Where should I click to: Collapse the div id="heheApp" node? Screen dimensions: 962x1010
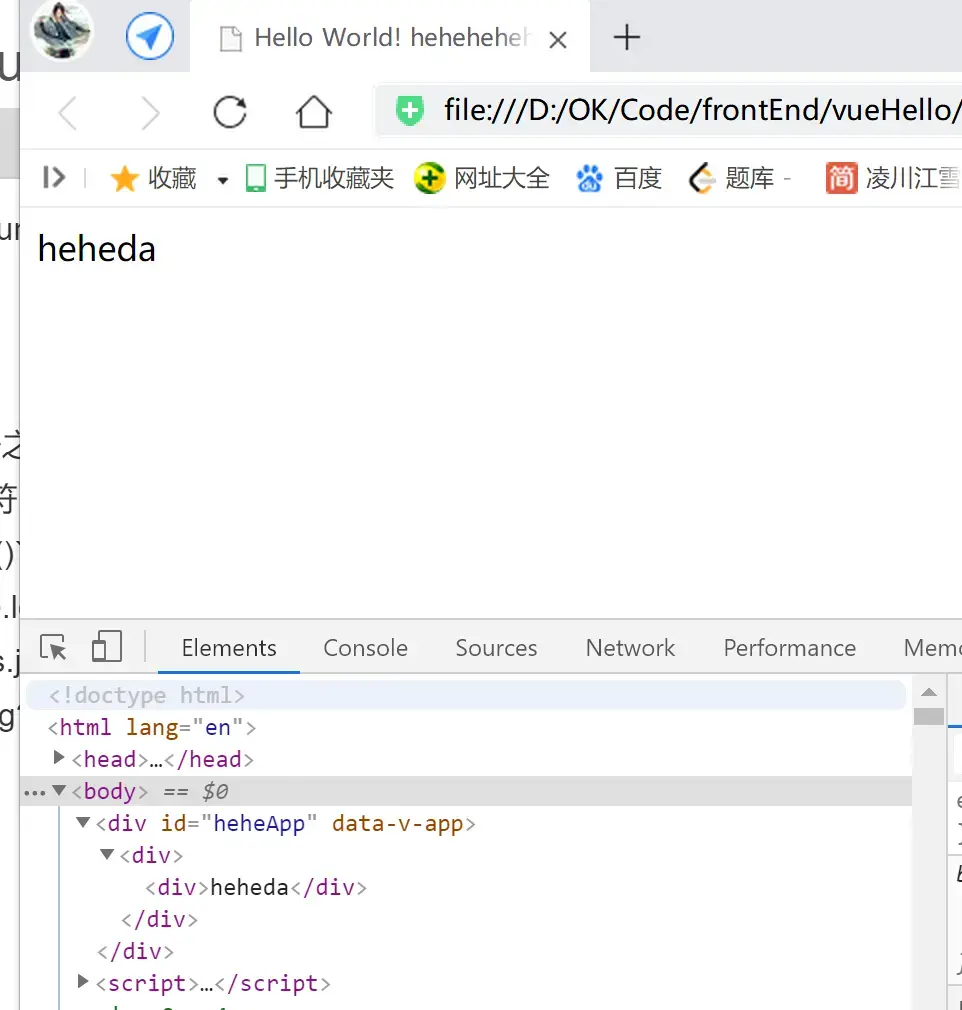pos(82,822)
